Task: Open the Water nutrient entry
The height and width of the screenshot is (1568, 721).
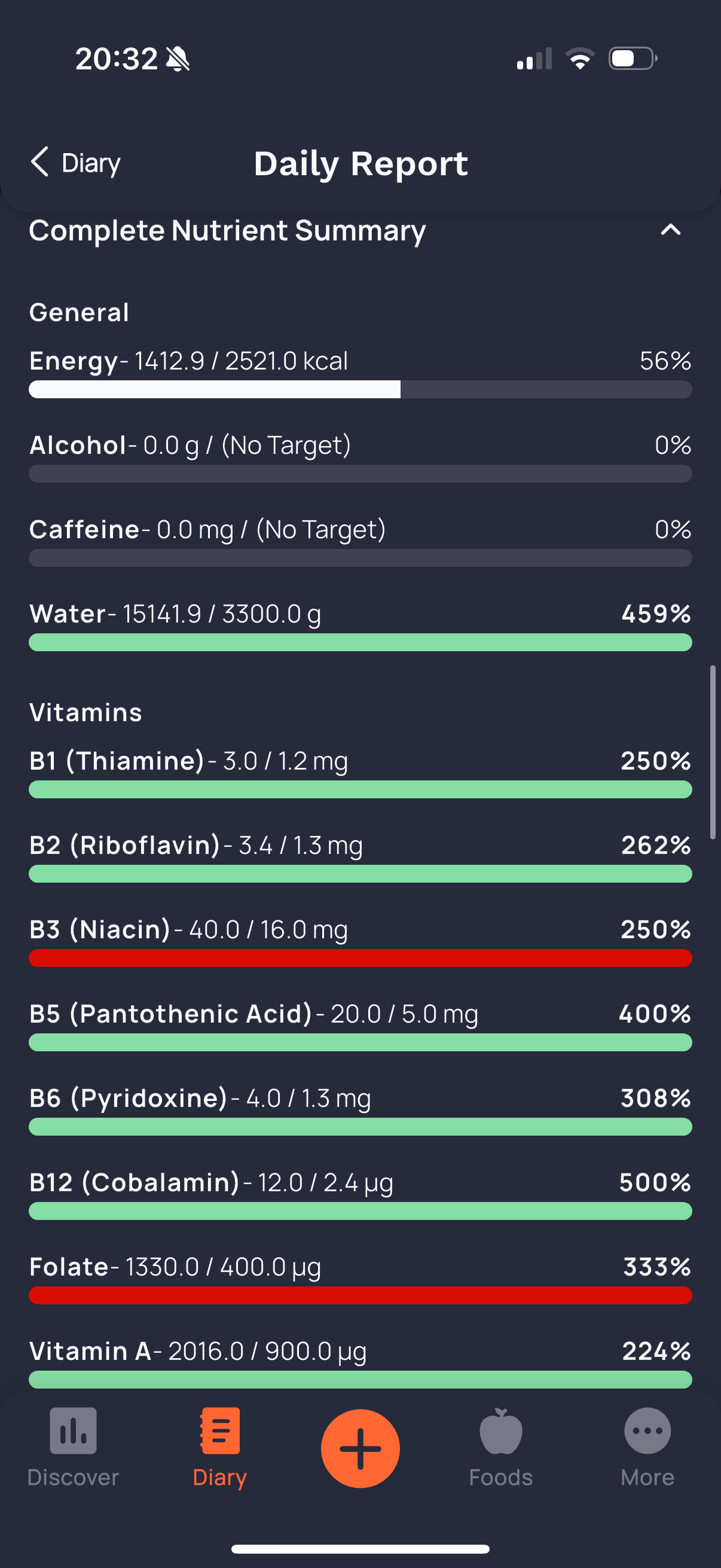Action: [x=360, y=626]
